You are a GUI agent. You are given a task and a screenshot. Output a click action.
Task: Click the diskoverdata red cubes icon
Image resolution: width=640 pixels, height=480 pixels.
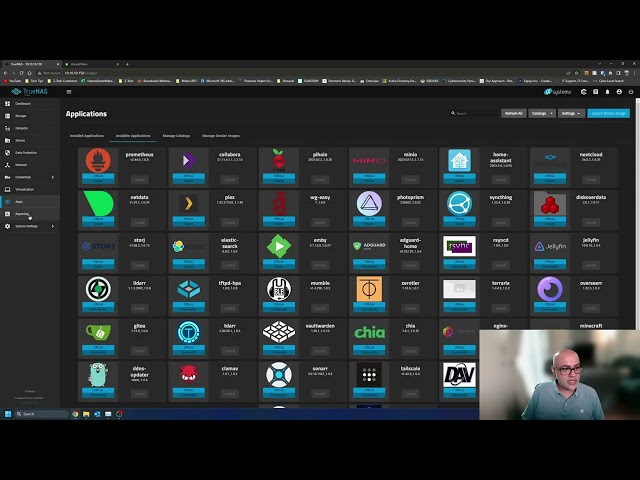tap(550, 204)
